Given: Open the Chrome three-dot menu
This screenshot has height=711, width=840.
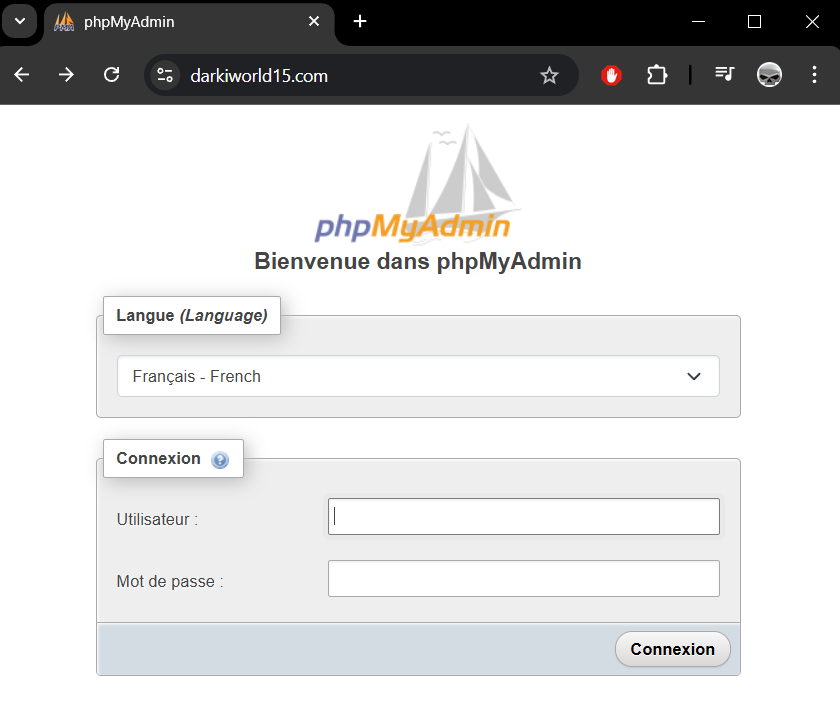Looking at the screenshot, I should click(x=814, y=74).
